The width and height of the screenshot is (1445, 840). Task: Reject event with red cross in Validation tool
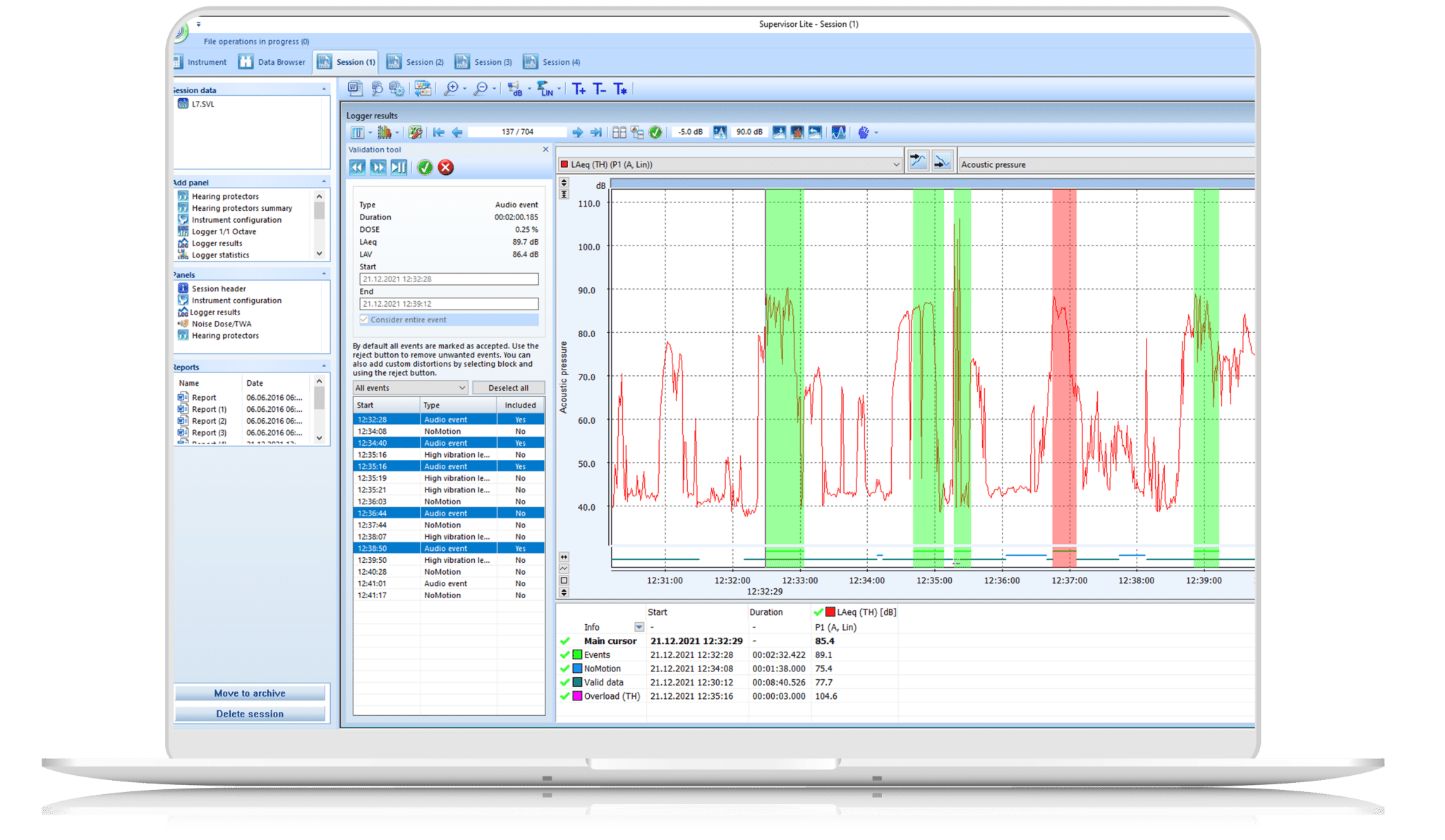(445, 168)
